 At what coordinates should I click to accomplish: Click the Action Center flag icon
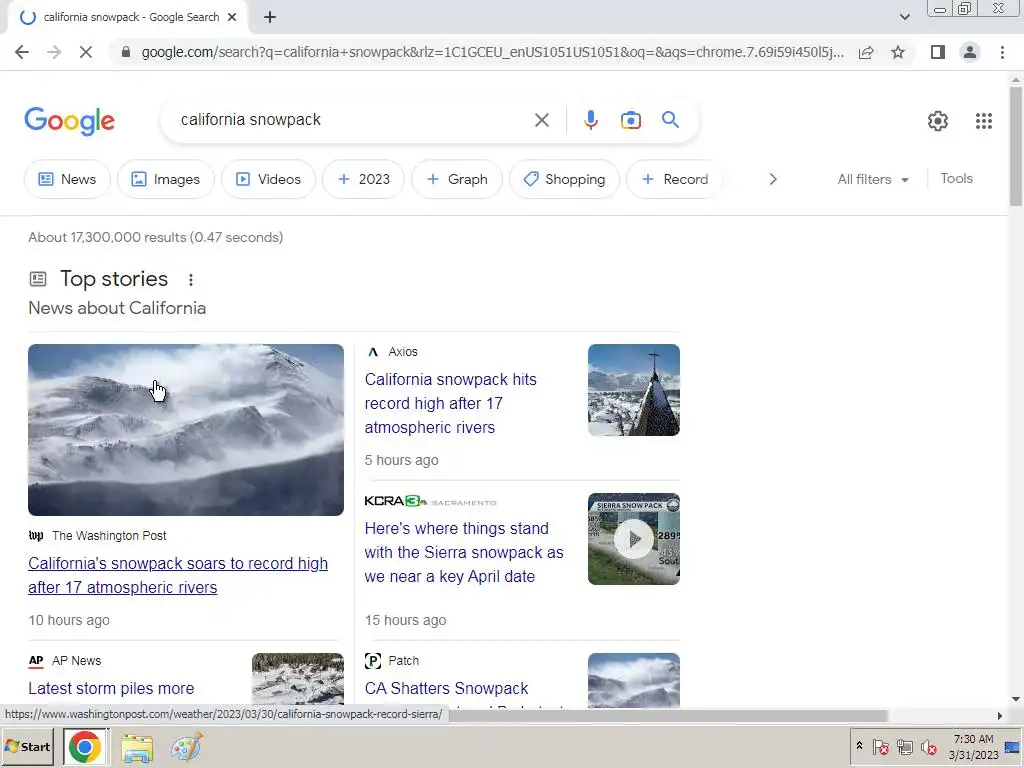tap(880, 746)
